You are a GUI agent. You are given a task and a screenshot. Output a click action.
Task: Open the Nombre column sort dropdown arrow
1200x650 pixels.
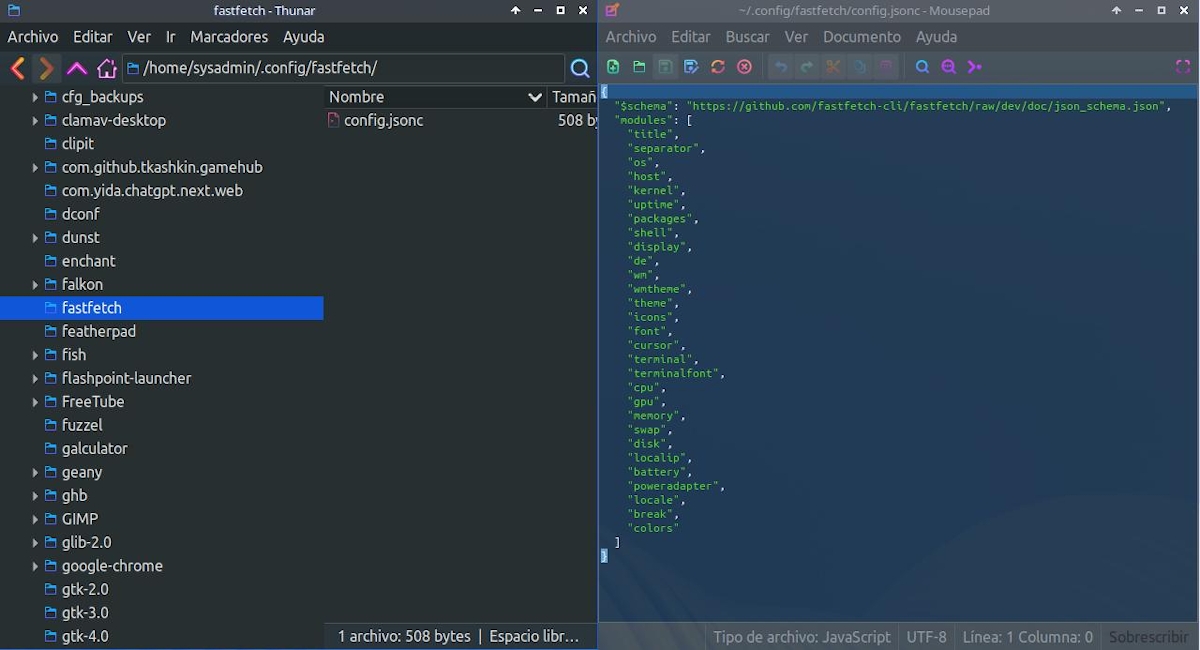tap(534, 97)
